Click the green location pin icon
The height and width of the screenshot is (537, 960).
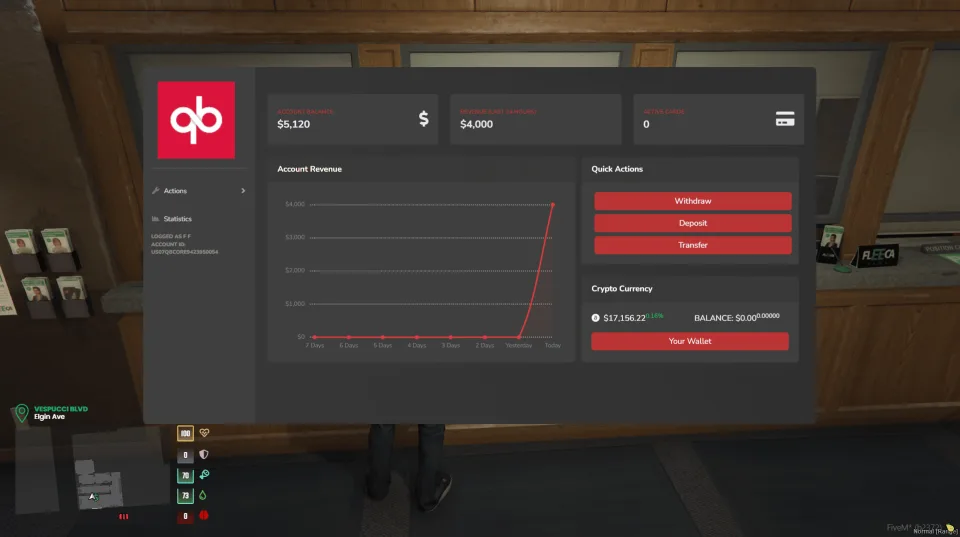click(21, 413)
